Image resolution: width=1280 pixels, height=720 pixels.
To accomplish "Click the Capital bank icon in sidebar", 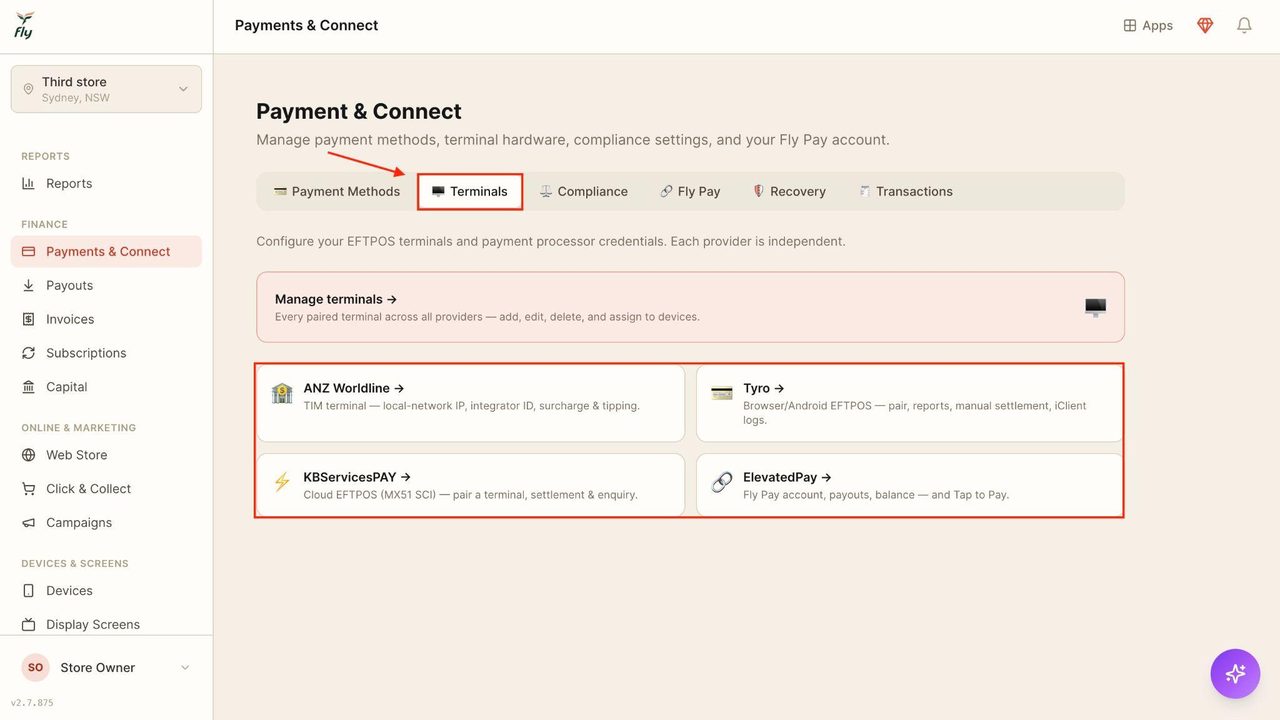I will coord(28,388).
